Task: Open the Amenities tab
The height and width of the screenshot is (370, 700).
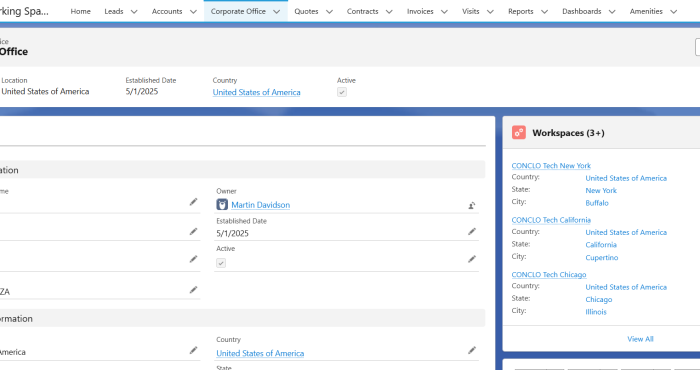Action: 646,12
